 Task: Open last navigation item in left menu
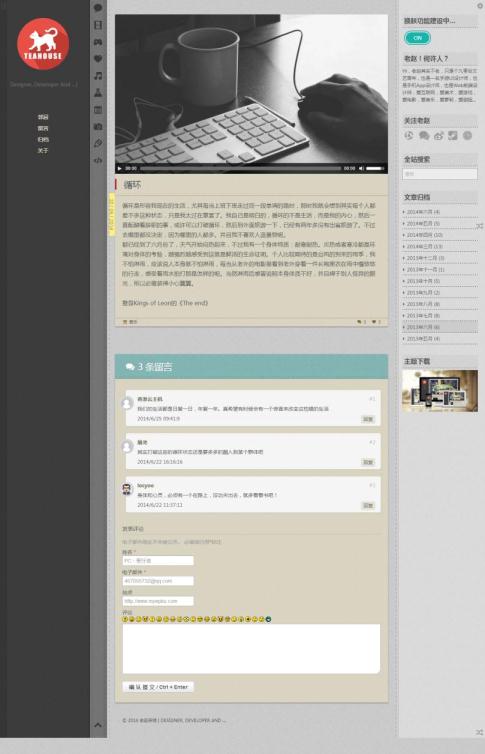click(43, 151)
